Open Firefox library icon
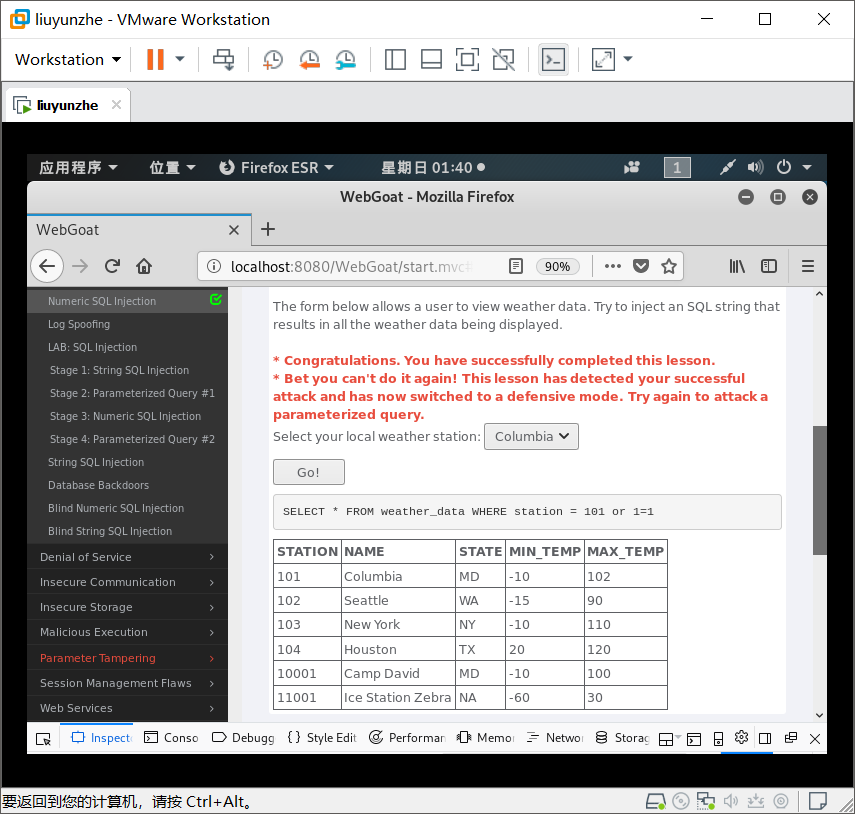This screenshot has height=814, width=855. 737,266
